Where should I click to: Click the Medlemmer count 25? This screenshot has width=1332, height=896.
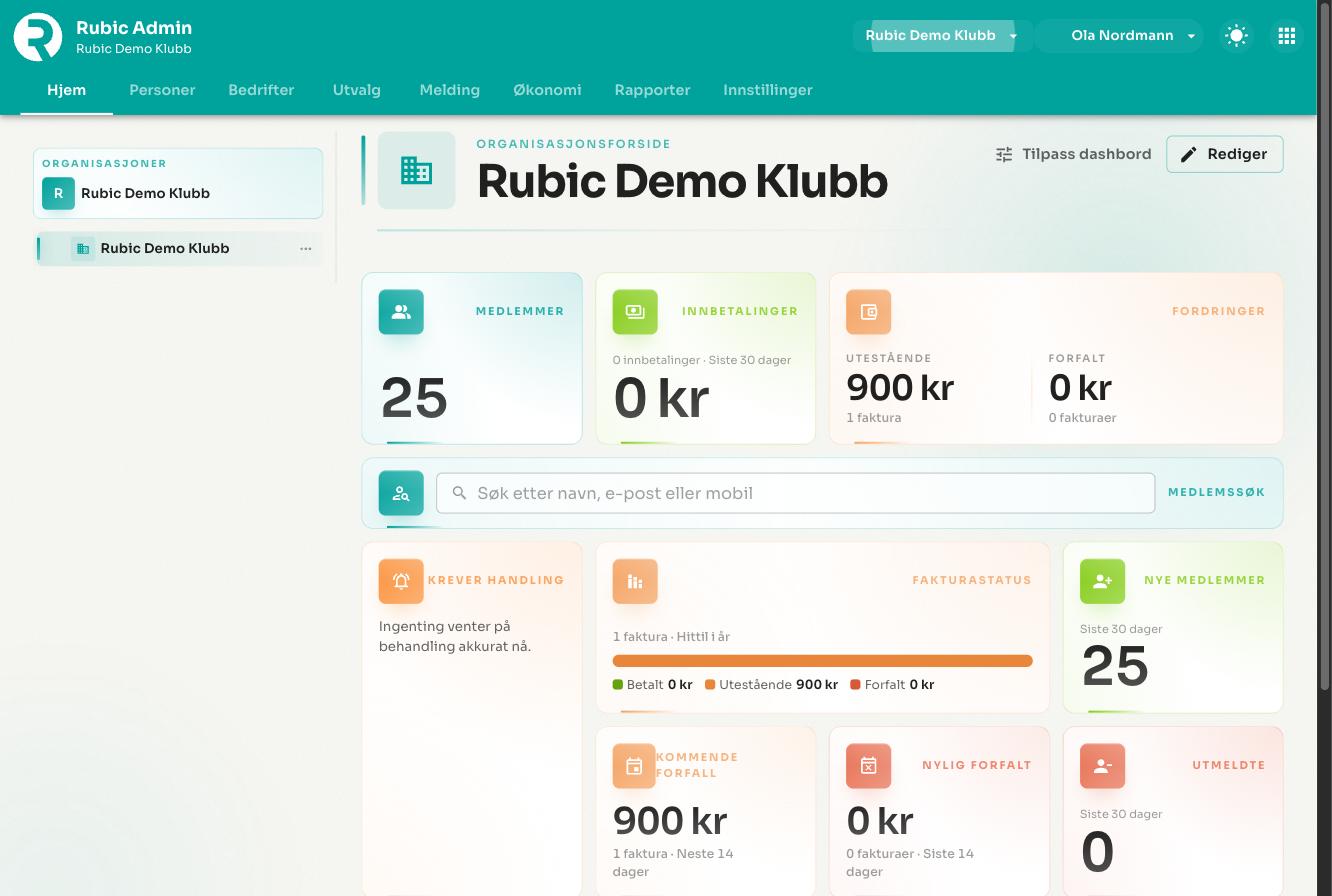414,398
